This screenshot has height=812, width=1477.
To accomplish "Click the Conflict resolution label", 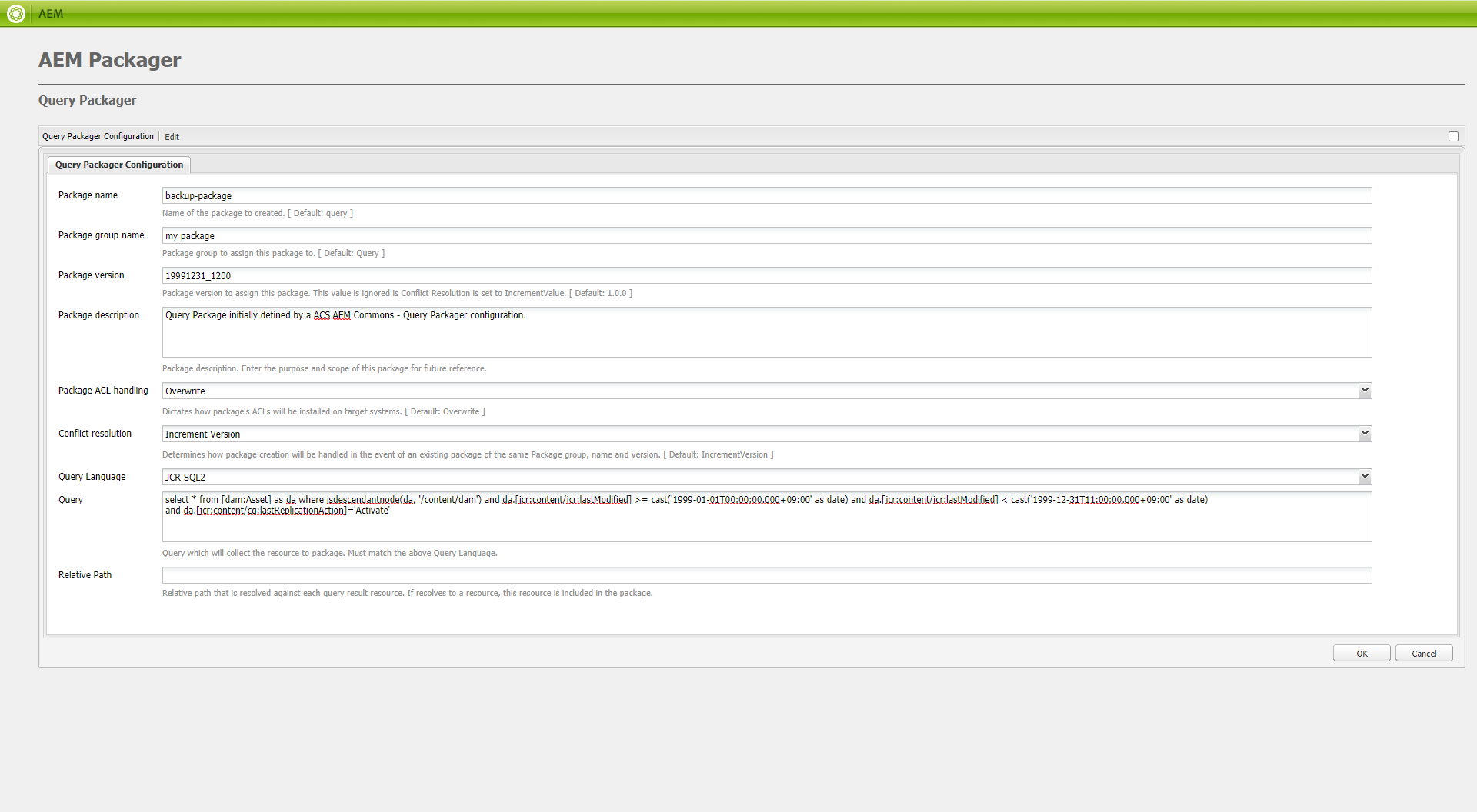I will pyautogui.click(x=95, y=434).
